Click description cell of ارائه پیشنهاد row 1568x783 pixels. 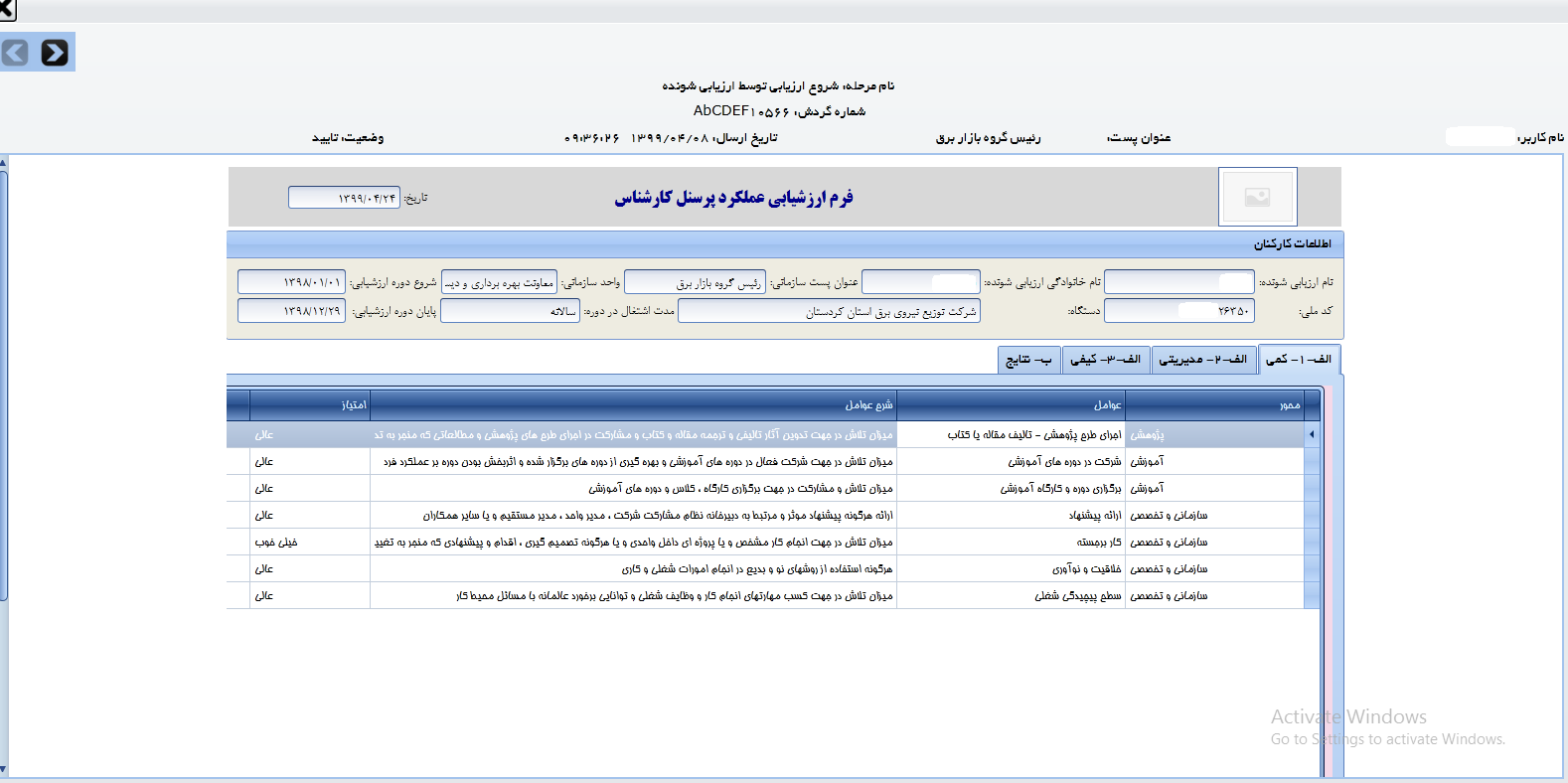pos(633,515)
